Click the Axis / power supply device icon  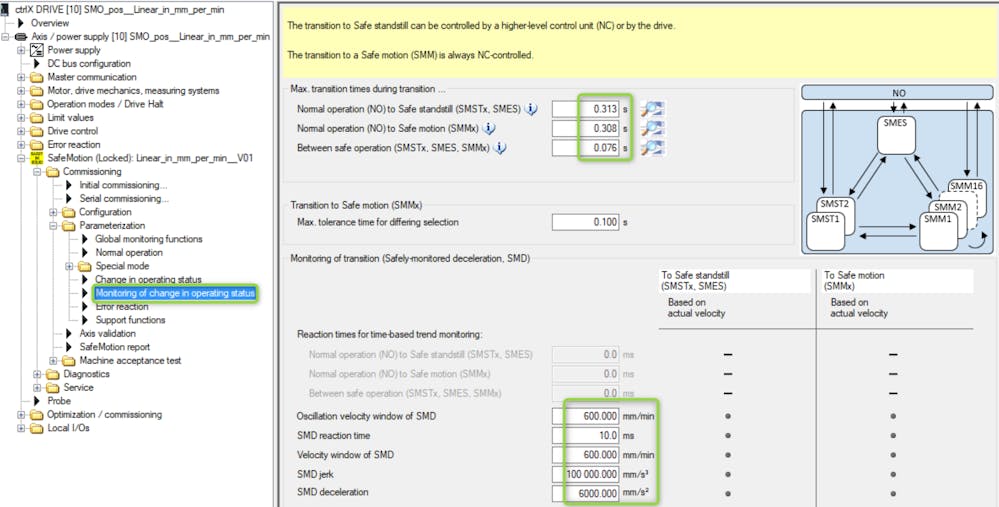click(x=20, y=37)
